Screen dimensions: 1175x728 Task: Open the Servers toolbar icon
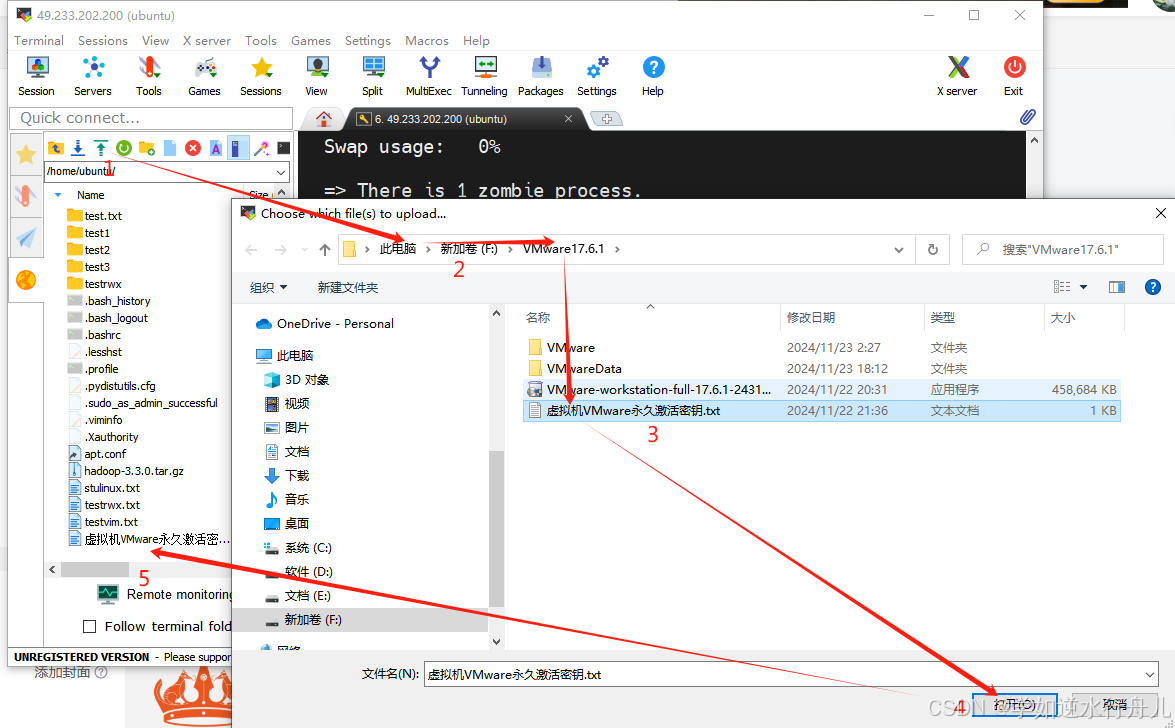click(x=93, y=76)
